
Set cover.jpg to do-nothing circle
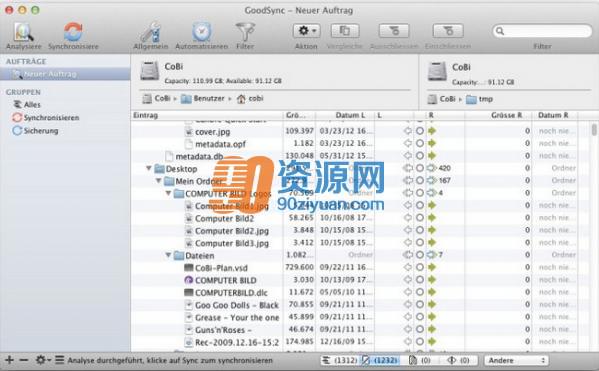[419, 131]
